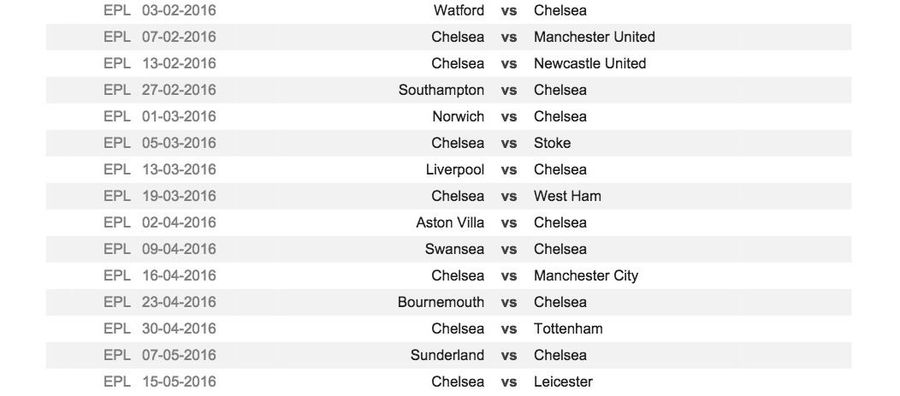
Task: Click the vs text in Sunderland row
Action: pos(509,355)
